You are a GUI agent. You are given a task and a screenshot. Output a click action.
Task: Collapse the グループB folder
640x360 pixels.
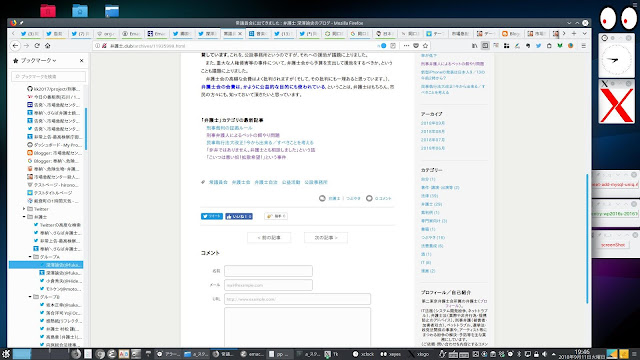[x=30, y=297]
